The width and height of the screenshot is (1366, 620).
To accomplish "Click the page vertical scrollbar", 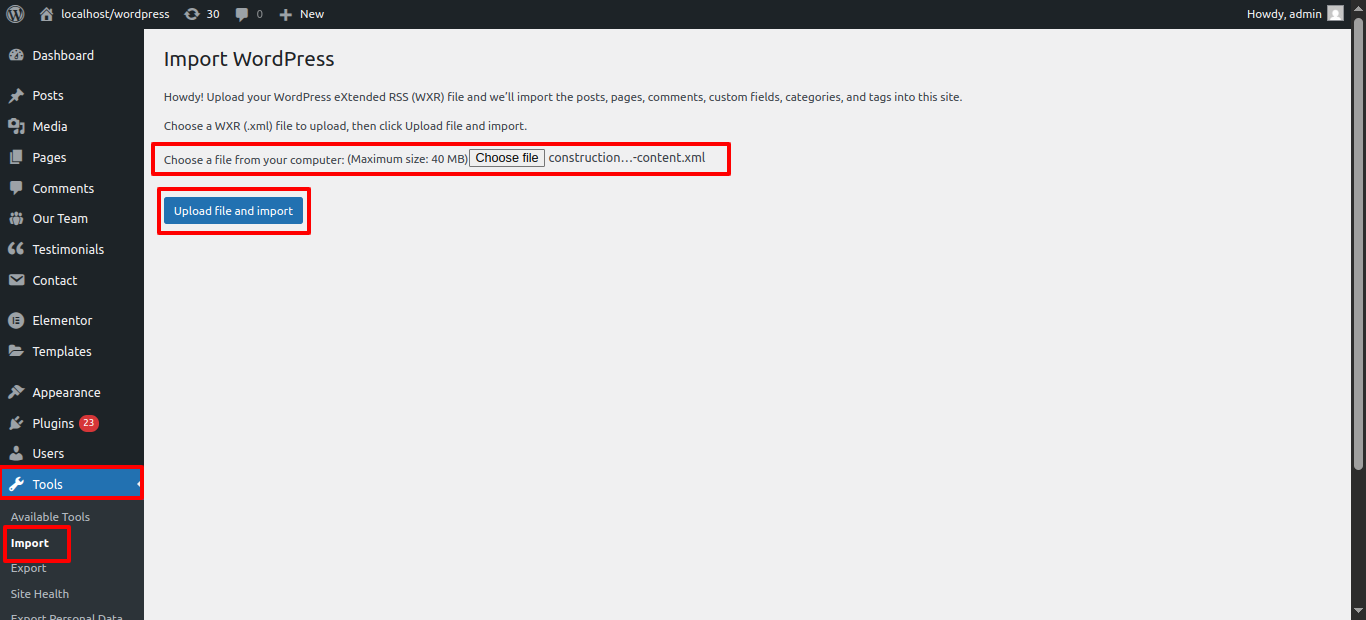I will 1358,250.
